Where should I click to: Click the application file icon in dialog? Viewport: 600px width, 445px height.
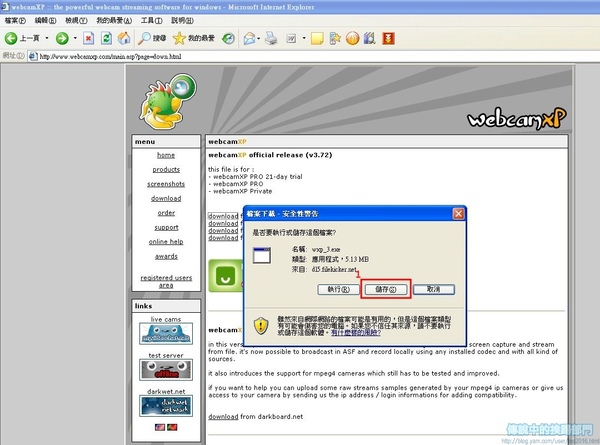pyautogui.click(x=262, y=256)
